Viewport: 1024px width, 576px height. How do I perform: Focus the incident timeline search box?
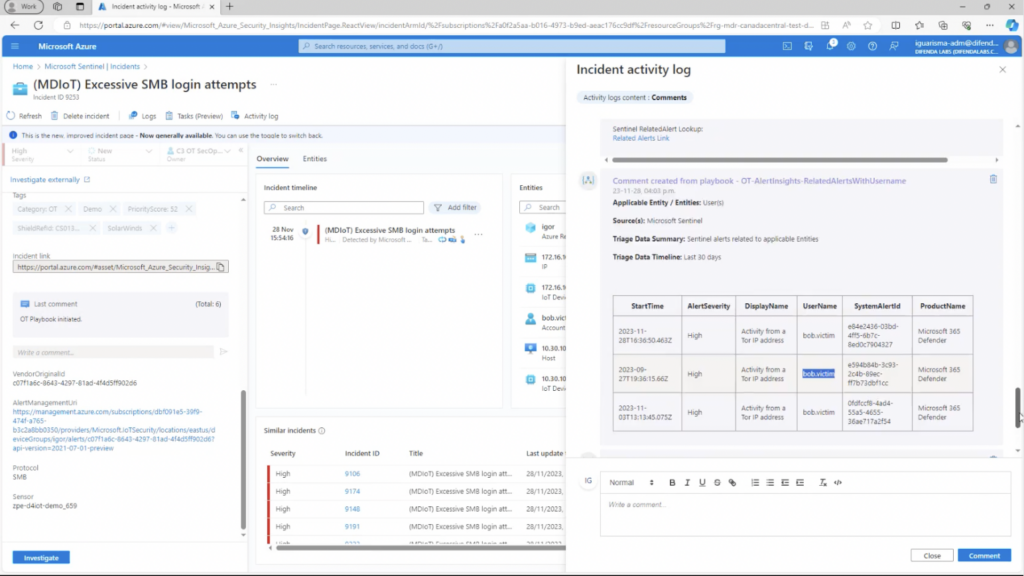pyautogui.click(x=344, y=208)
